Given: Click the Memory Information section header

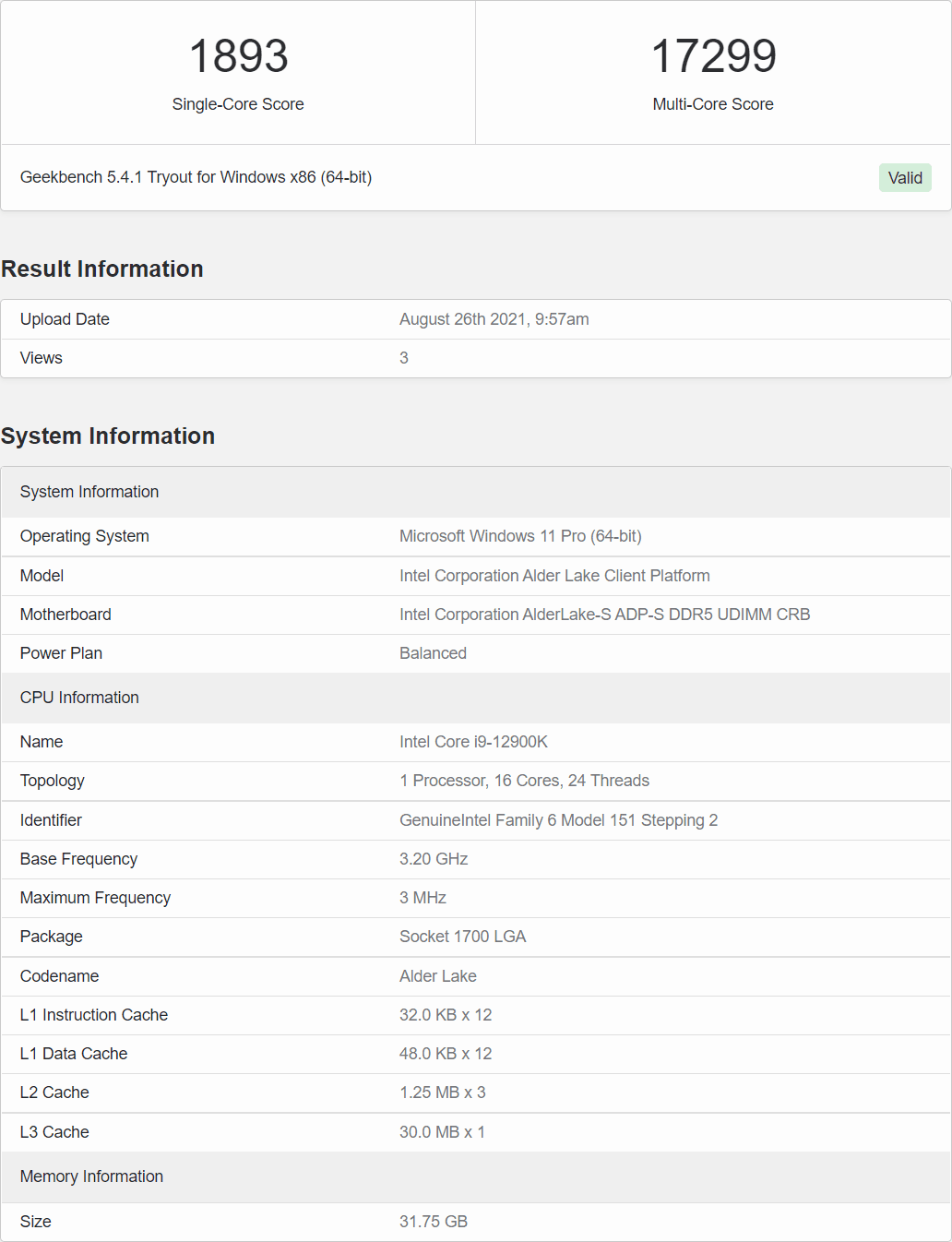Looking at the screenshot, I should click(91, 1176).
